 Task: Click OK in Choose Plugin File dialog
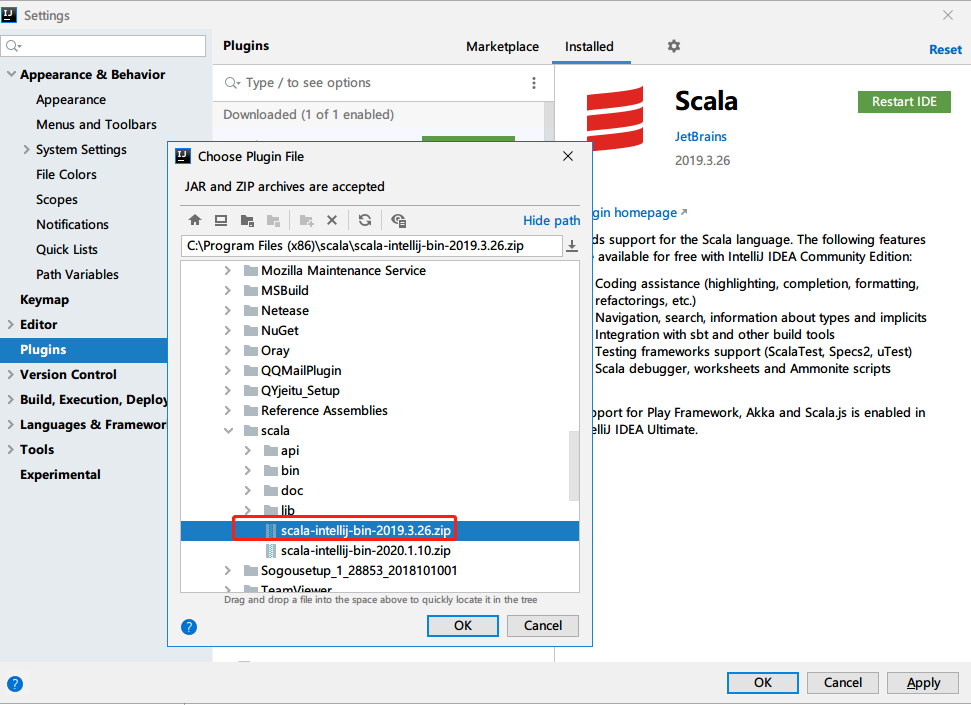[x=463, y=626]
